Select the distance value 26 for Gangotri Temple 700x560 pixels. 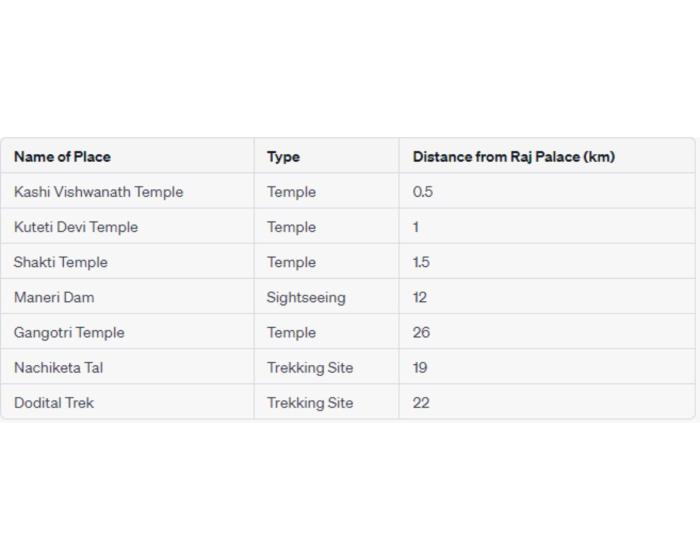pyautogui.click(x=421, y=332)
